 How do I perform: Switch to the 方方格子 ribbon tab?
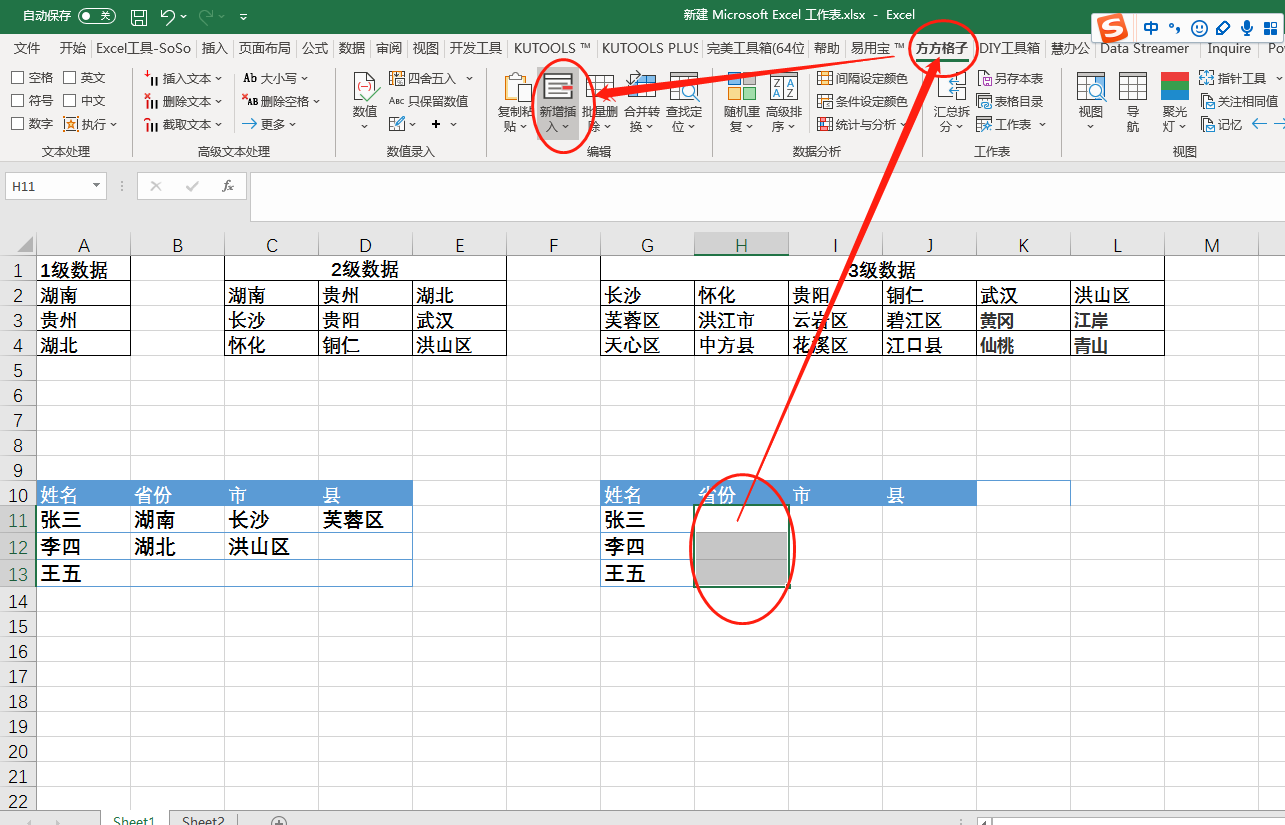(942, 48)
